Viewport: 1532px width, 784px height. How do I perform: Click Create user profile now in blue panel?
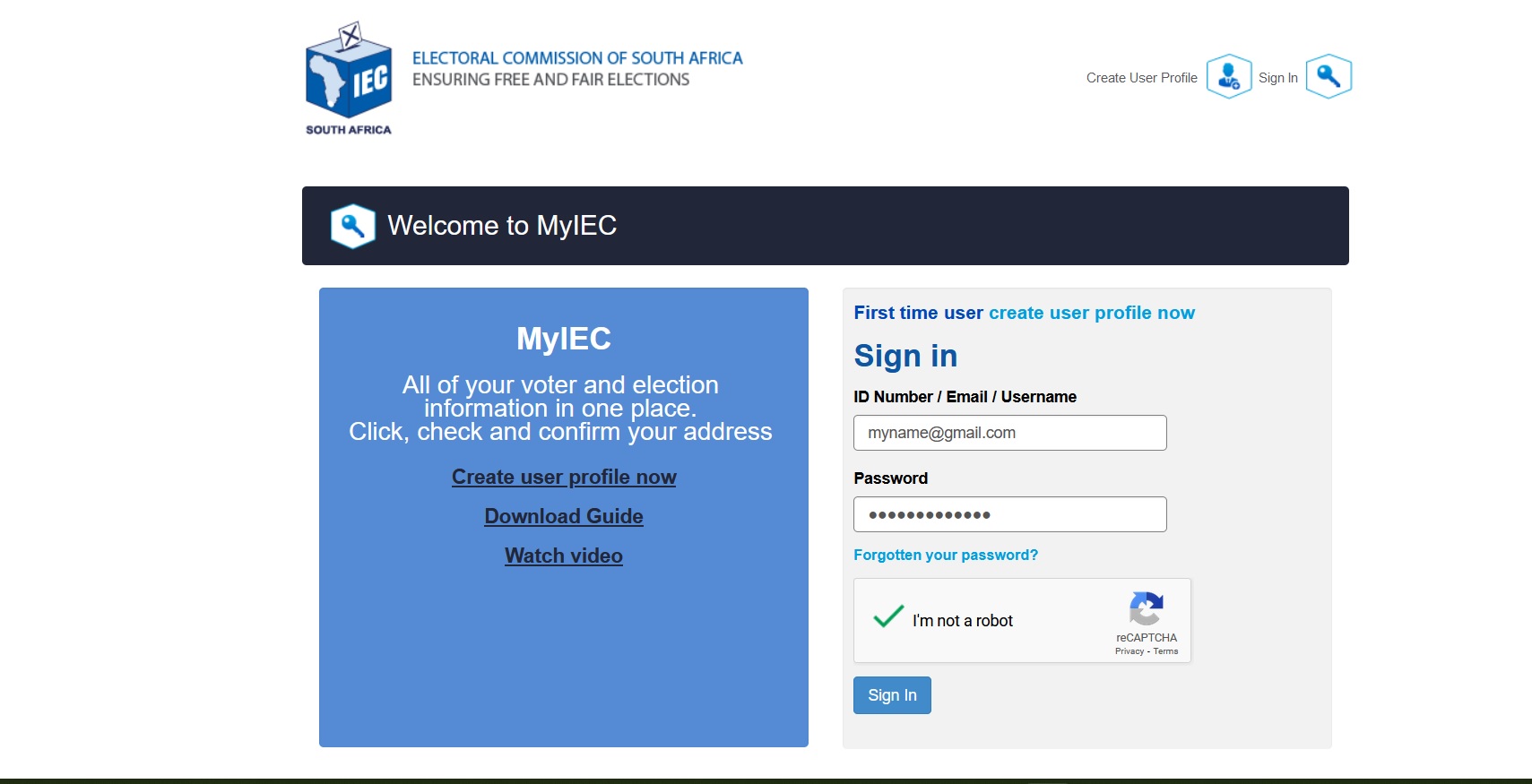click(x=564, y=477)
